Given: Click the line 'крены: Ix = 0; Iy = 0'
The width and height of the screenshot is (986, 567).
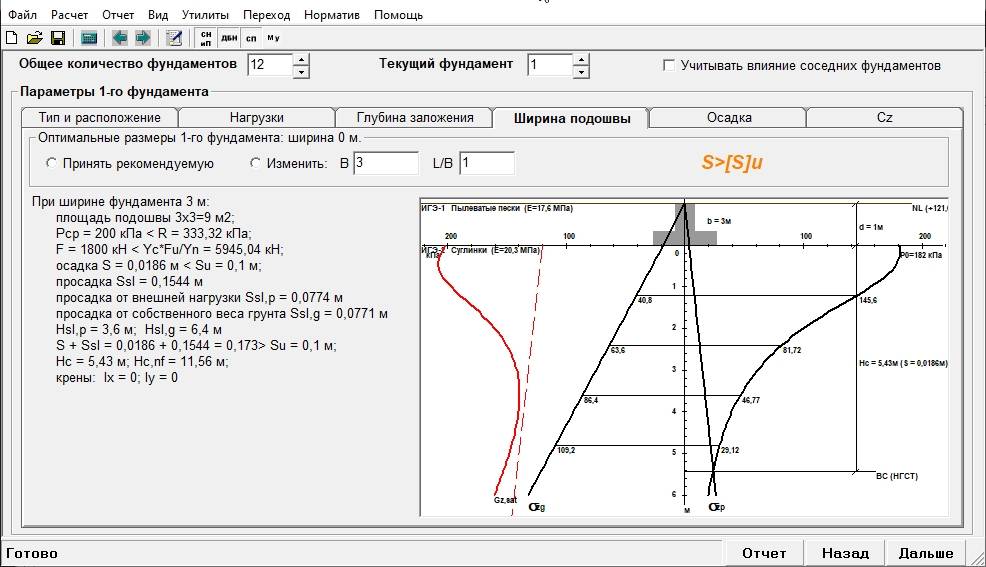Looking at the screenshot, I should (x=117, y=377).
